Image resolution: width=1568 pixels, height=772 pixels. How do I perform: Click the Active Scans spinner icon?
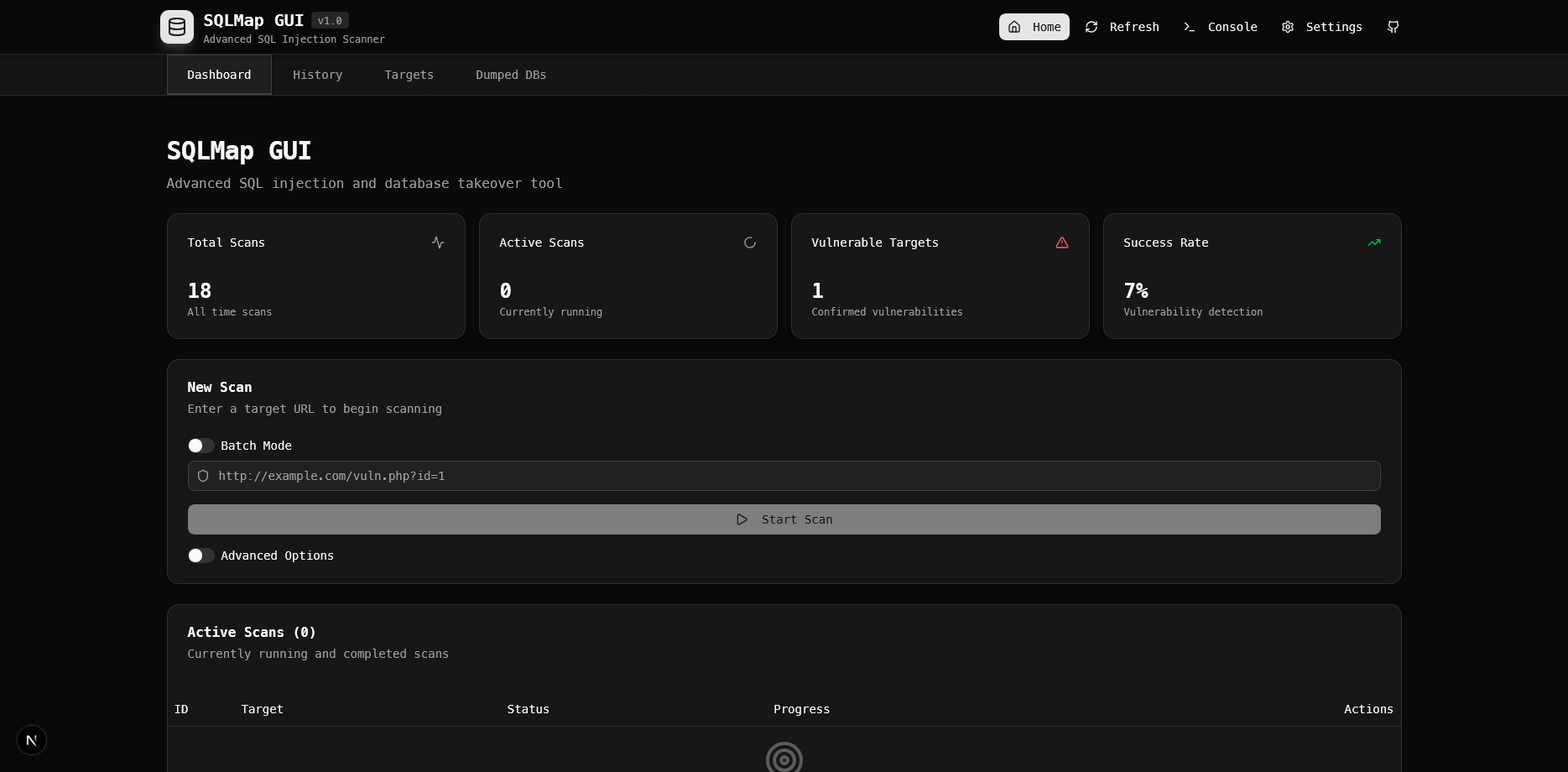coord(750,243)
